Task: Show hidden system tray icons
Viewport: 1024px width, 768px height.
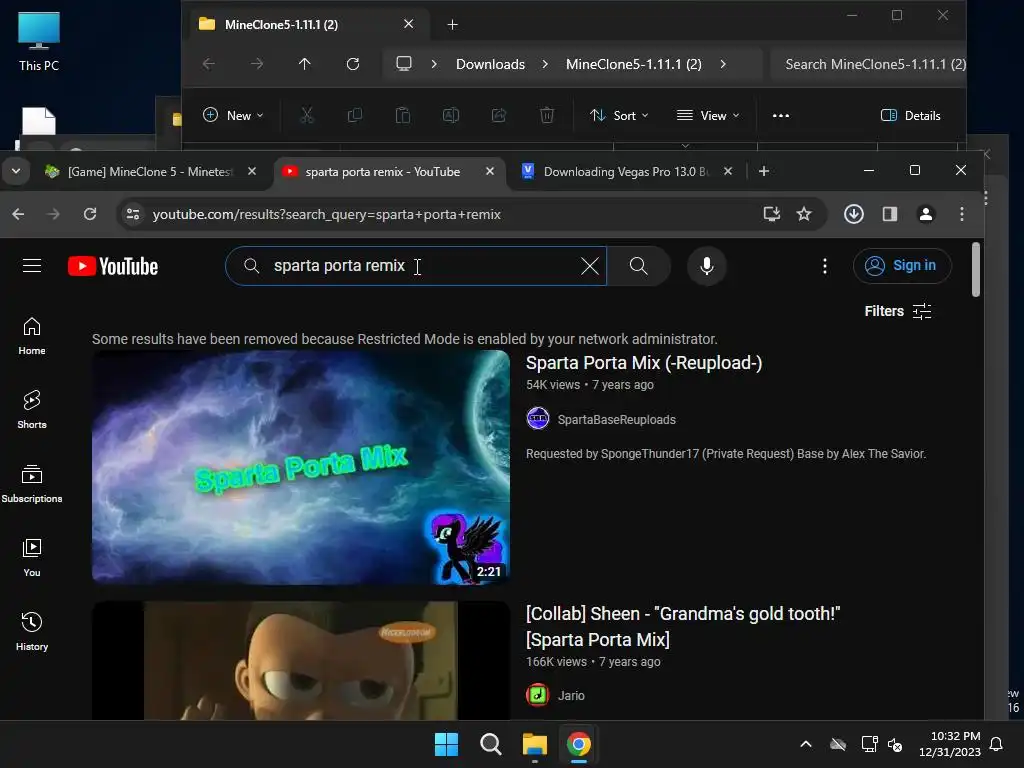Action: click(806, 744)
